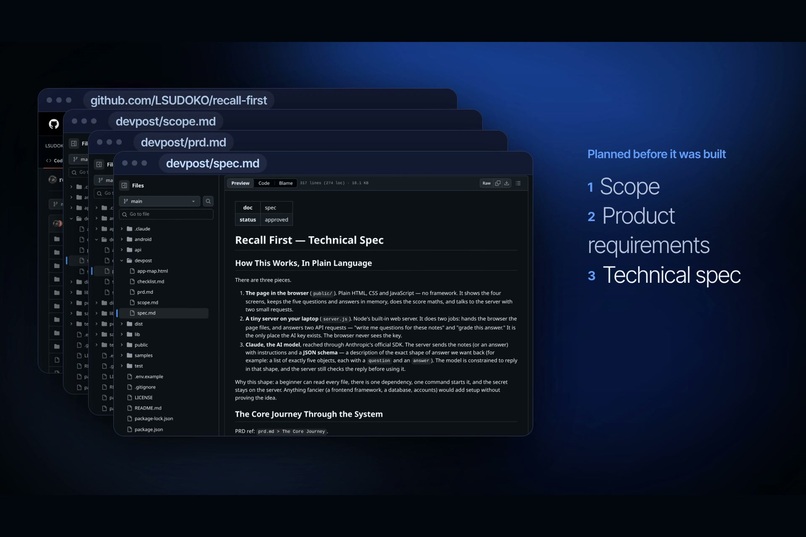Focus the Go to file field
This screenshot has width=806, height=537.
click(x=166, y=214)
